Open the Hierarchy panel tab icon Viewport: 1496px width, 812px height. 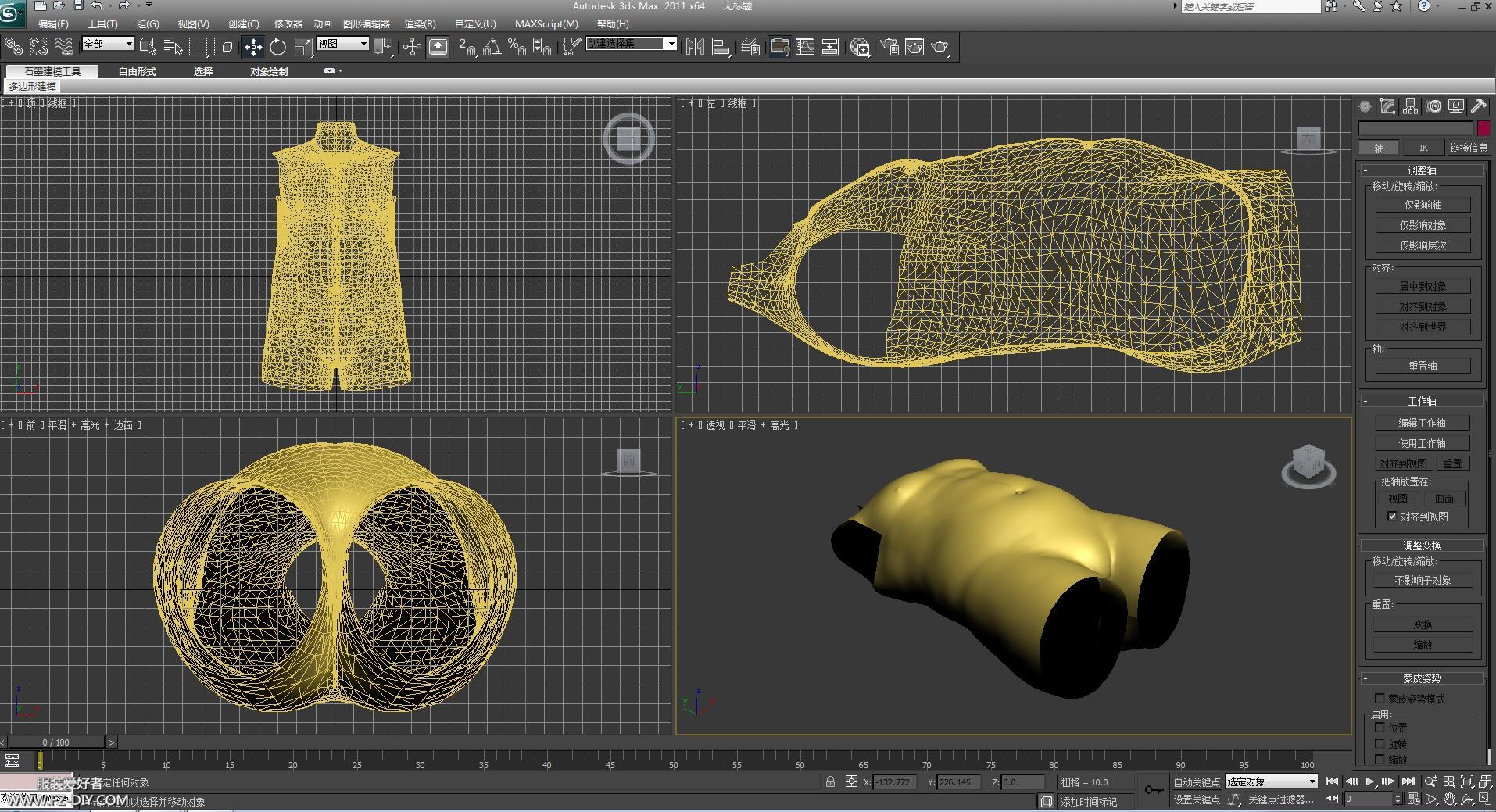pos(1410,106)
